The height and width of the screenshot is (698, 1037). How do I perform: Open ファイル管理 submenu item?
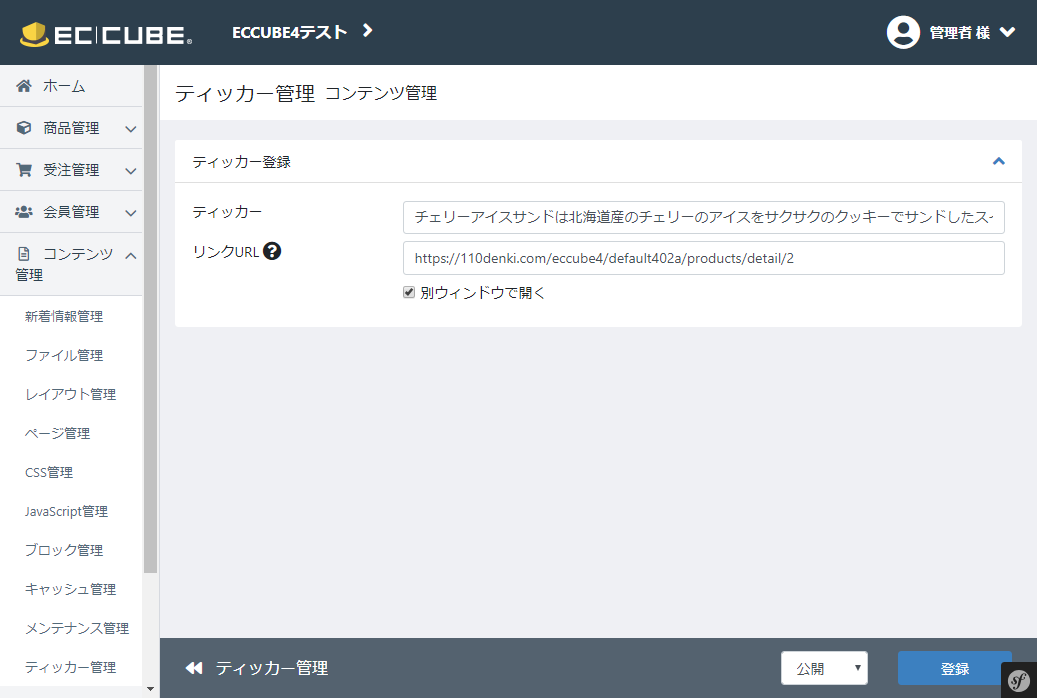click(64, 356)
